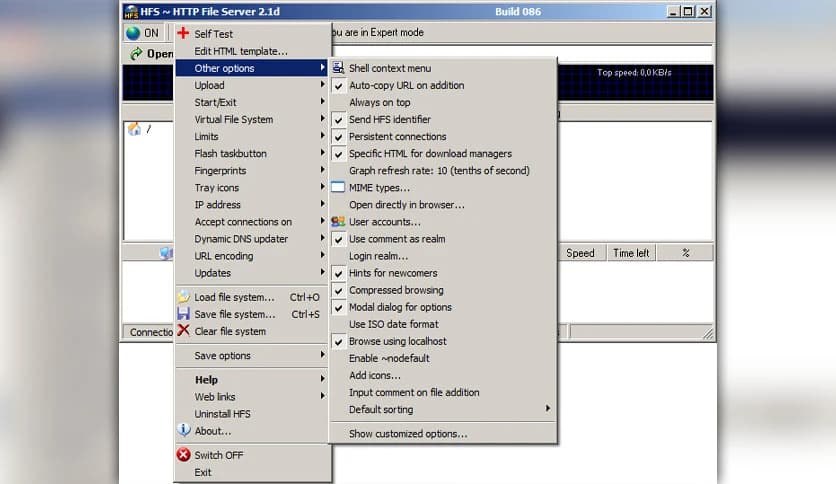836x484 pixels.
Task: Open the Web links submenu
Action: pyautogui.click(x=252, y=397)
